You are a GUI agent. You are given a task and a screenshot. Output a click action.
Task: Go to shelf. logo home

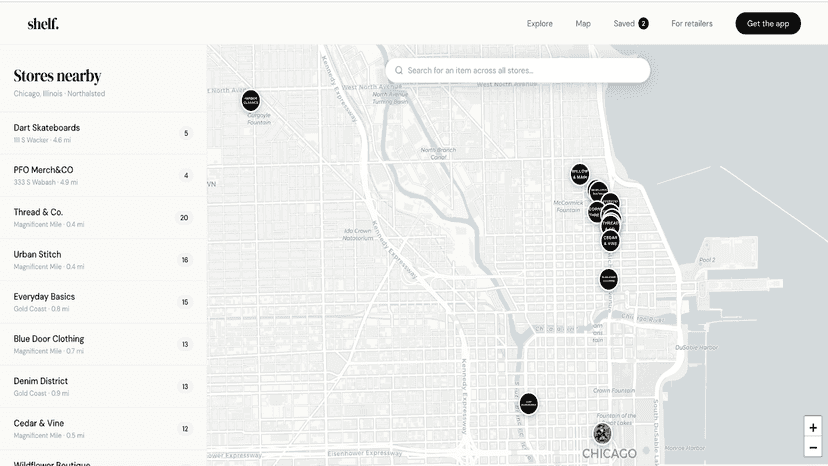click(x=43, y=24)
